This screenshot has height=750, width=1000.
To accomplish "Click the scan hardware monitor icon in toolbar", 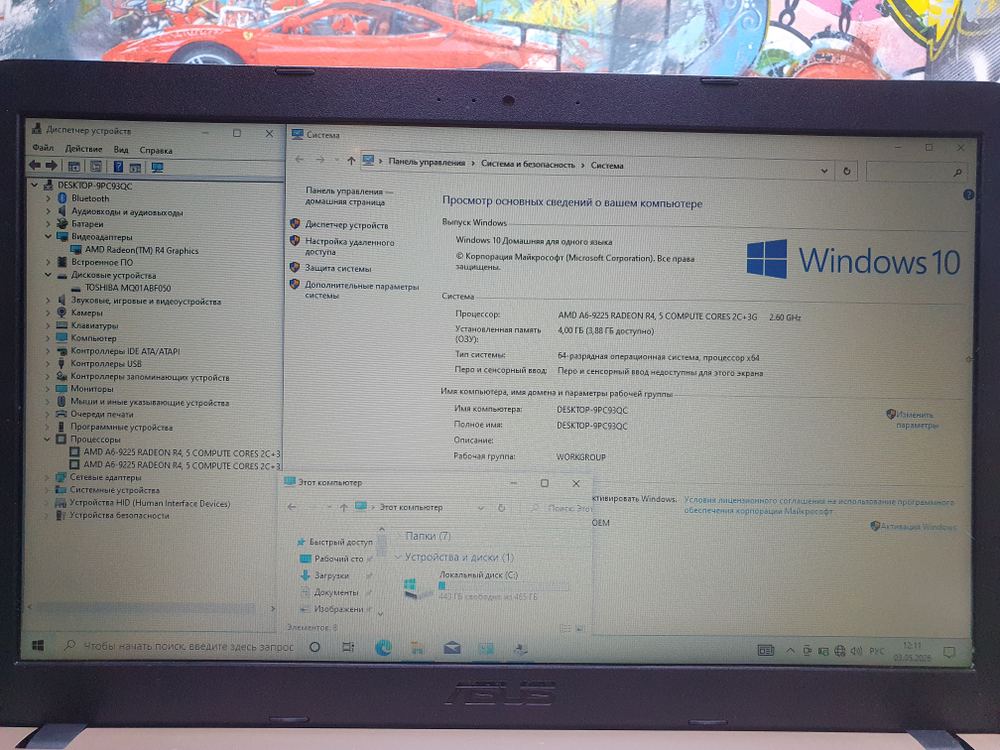I will (158, 167).
